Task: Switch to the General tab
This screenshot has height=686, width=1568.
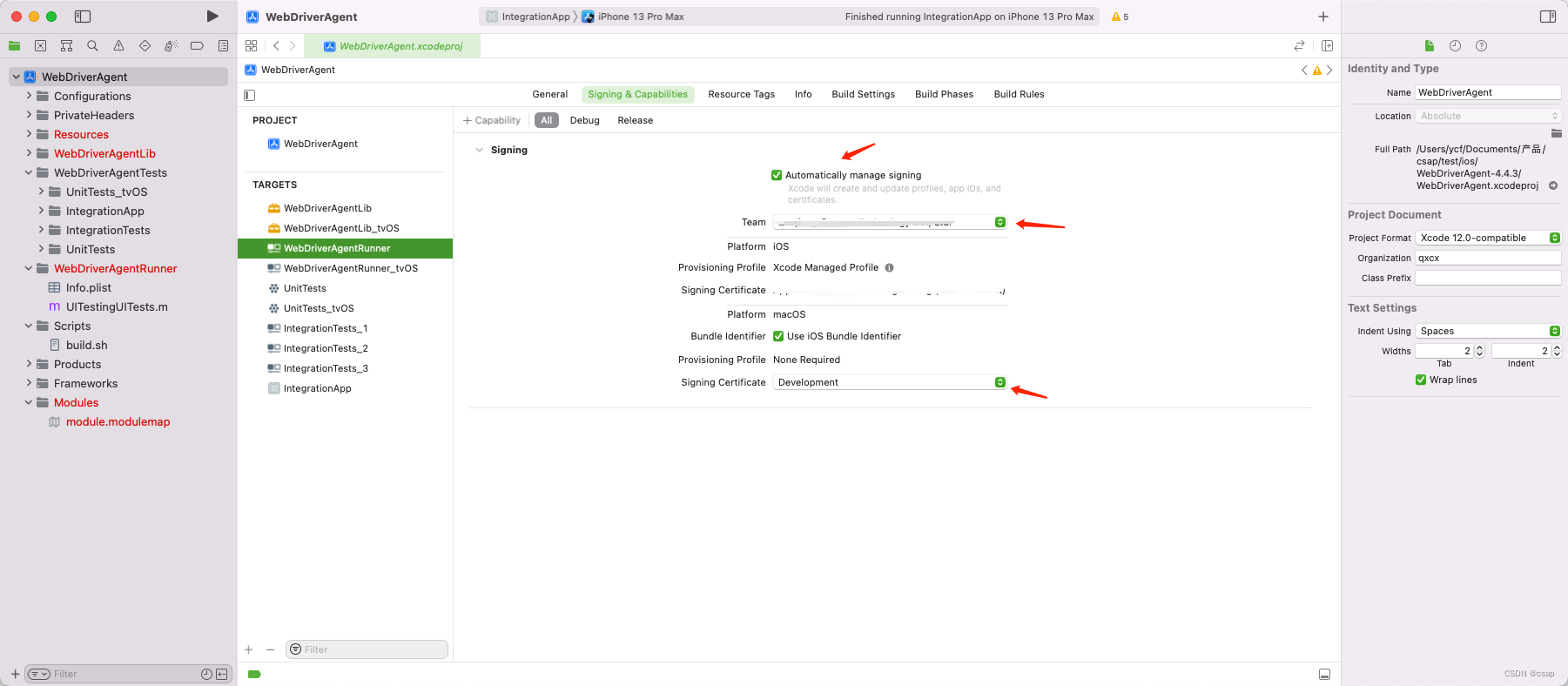Action: (x=549, y=94)
